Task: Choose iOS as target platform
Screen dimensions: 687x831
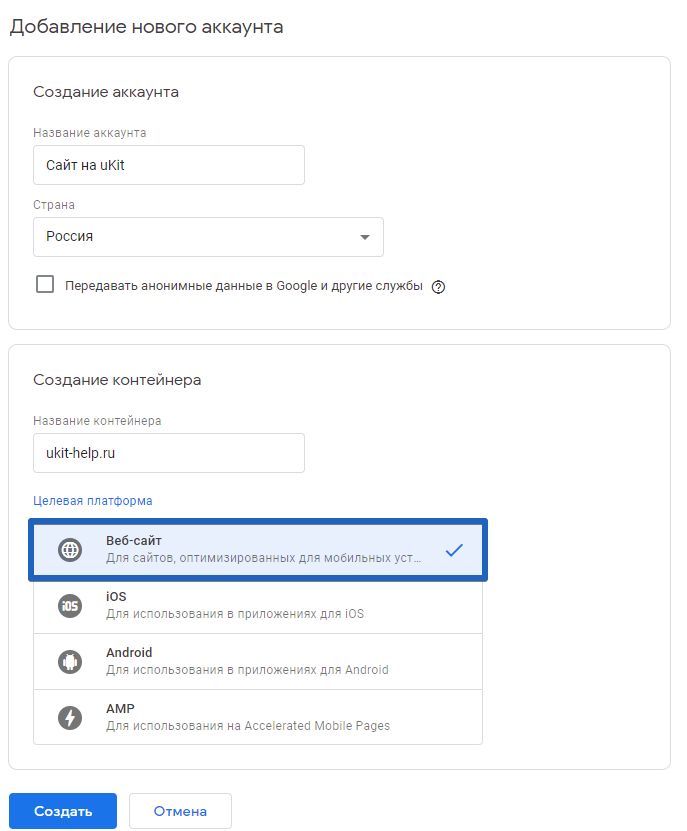Action: [x=260, y=605]
